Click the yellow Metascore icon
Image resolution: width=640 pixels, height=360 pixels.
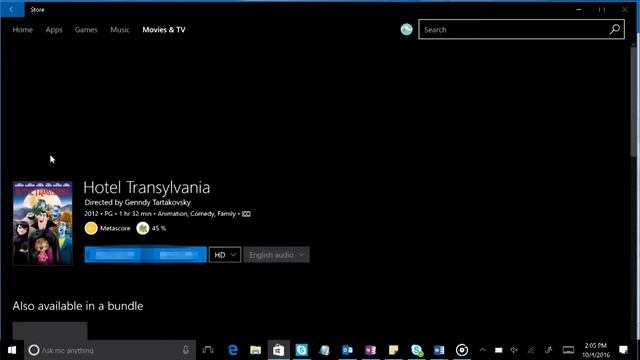click(x=91, y=228)
